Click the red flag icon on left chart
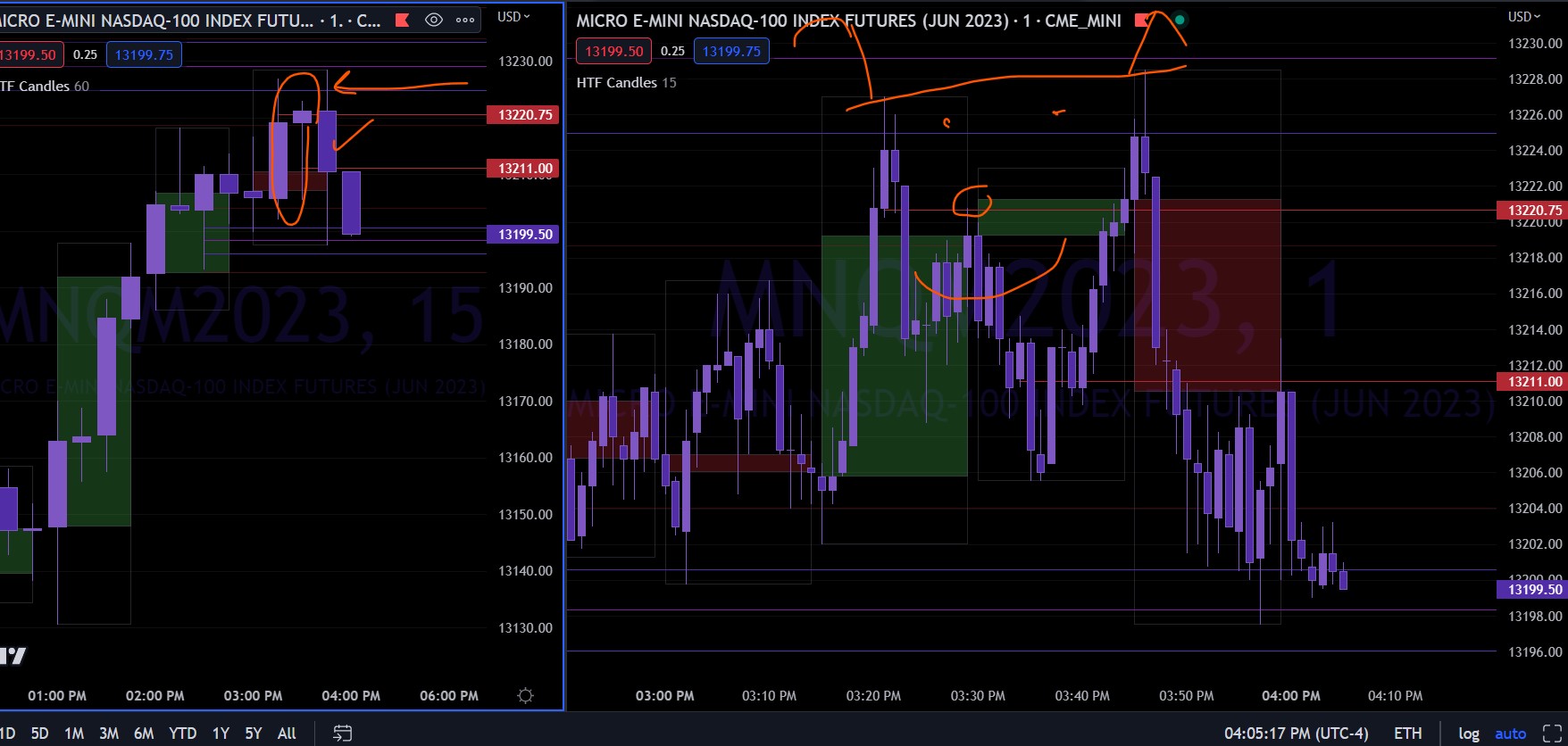 point(403,21)
